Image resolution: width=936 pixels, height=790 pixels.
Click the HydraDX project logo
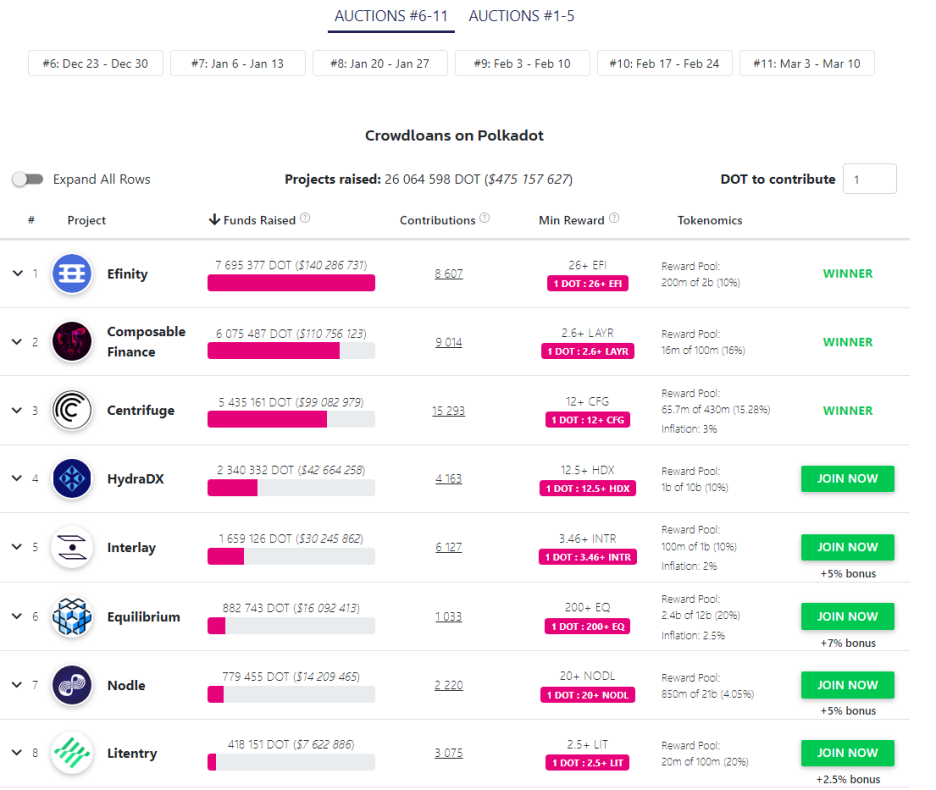(x=72, y=478)
